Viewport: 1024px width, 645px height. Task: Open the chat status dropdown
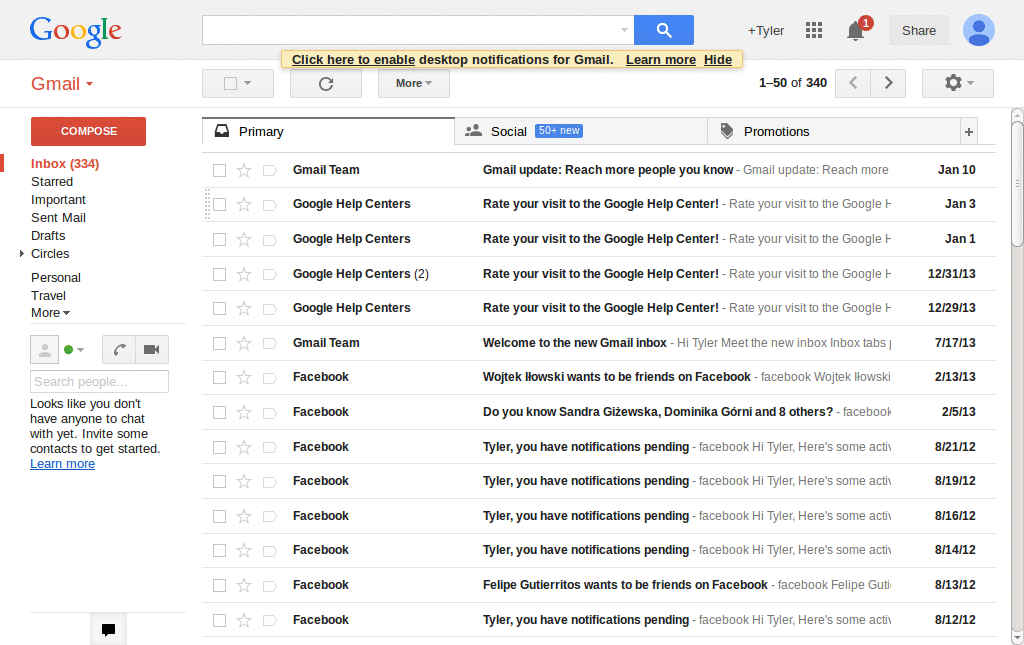[80, 350]
